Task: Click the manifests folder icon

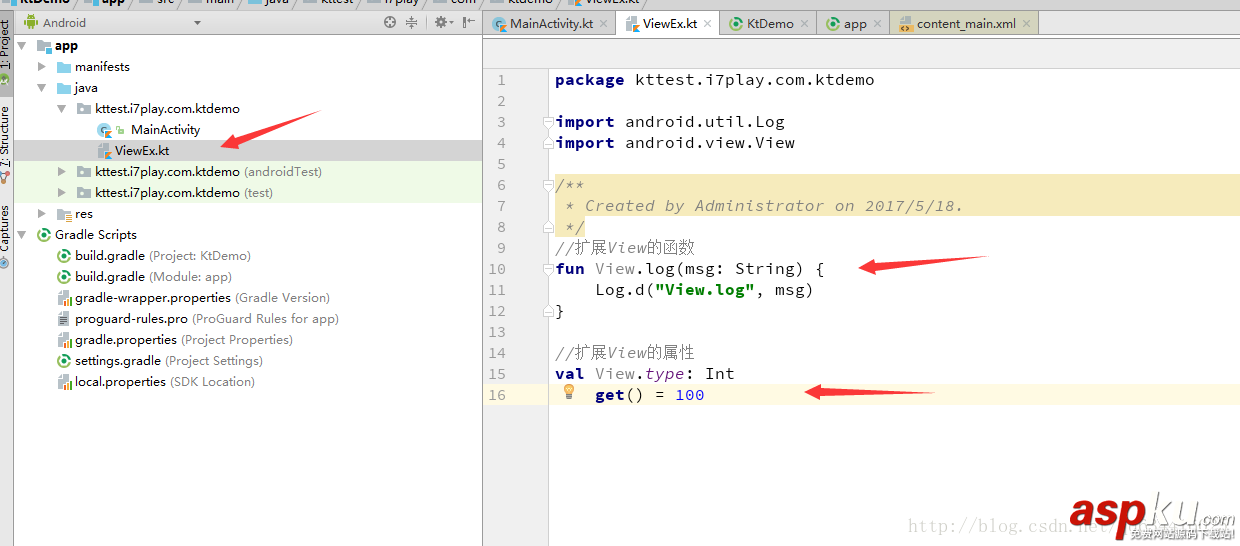Action: point(64,67)
